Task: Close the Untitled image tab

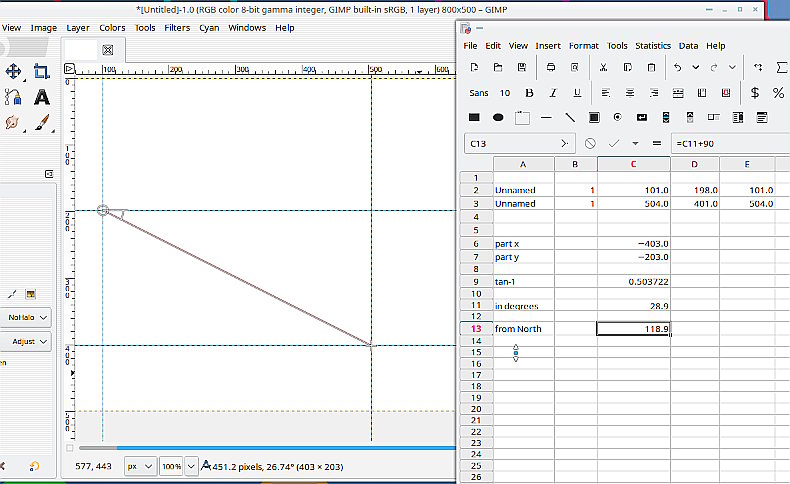Action: [108, 49]
